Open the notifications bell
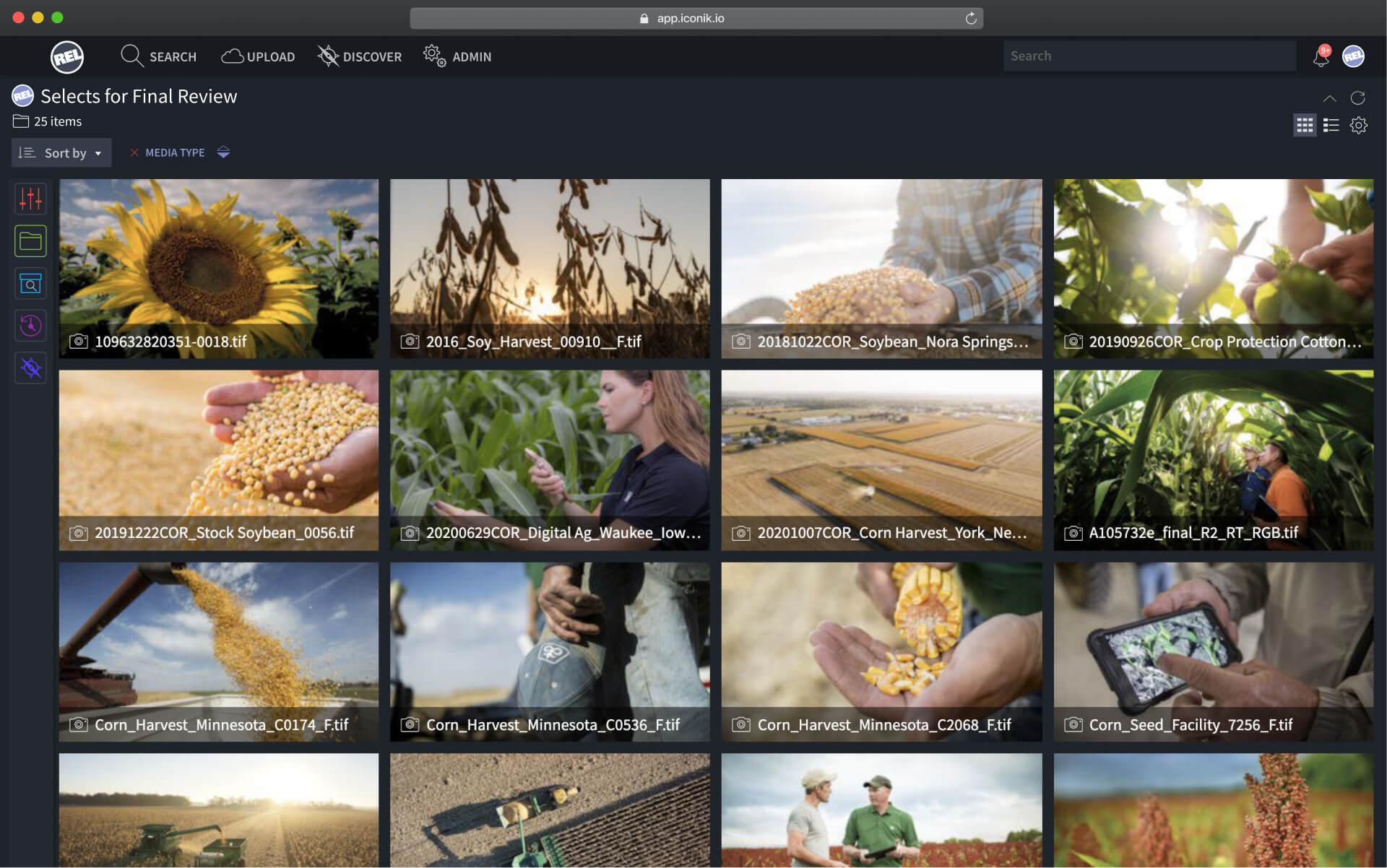1387x868 pixels. point(1321,57)
